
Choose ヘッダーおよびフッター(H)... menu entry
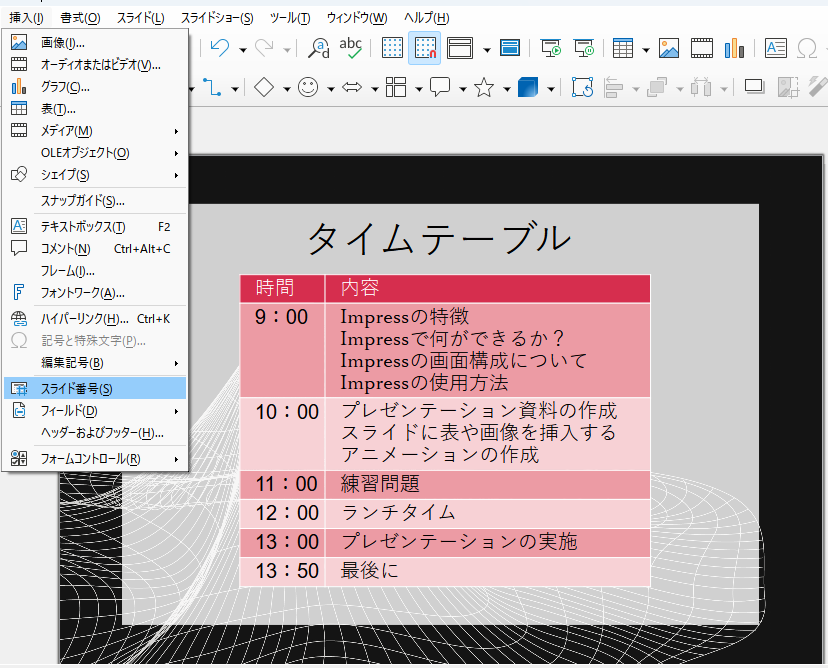95,433
